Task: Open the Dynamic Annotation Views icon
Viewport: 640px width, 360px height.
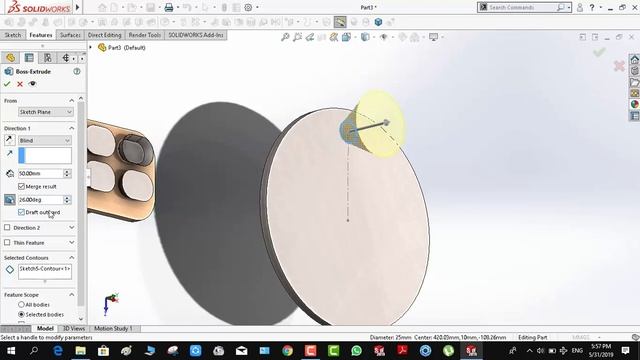Action: [334, 37]
